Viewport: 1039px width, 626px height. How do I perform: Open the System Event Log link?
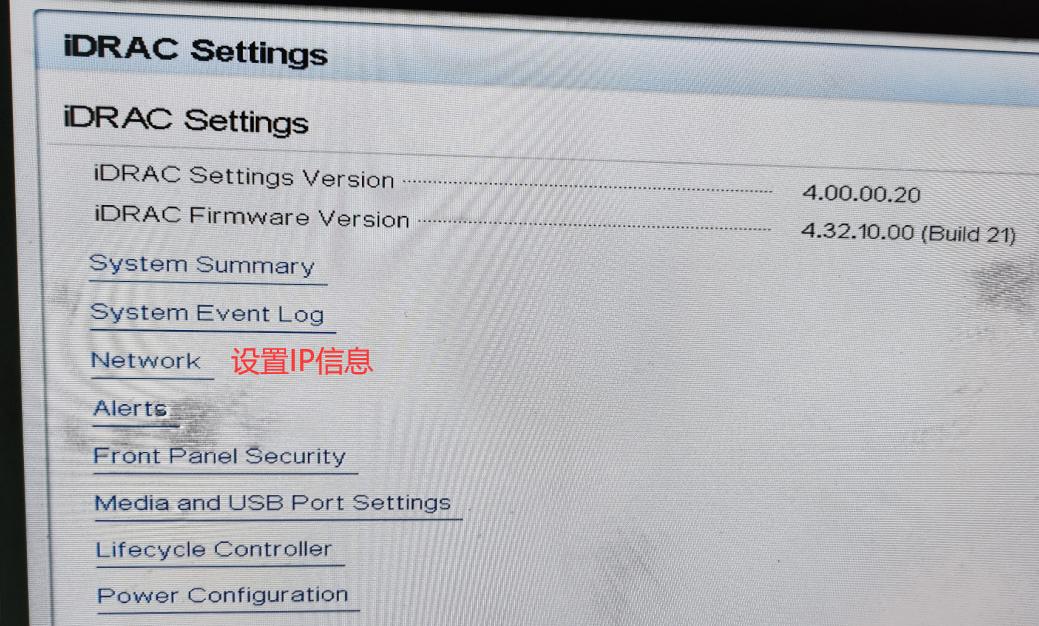point(207,313)
